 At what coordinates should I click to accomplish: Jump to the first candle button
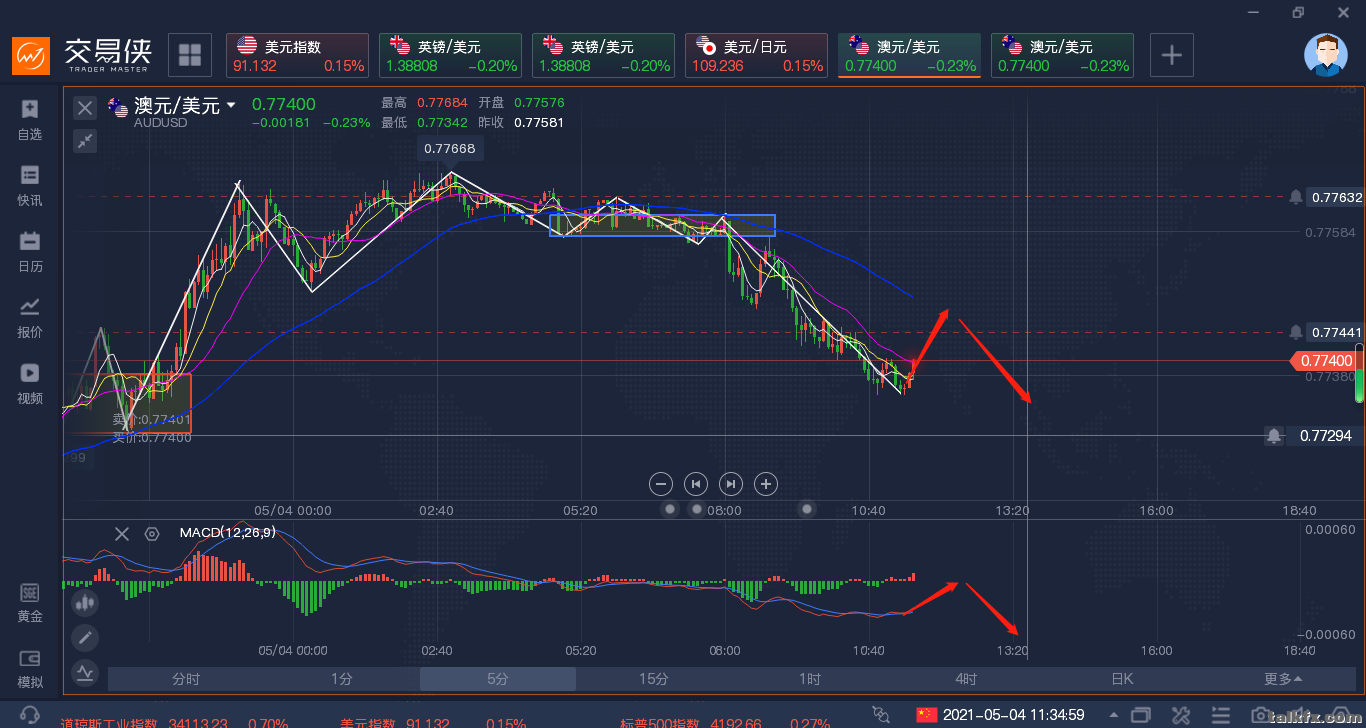tap(696, 484)
